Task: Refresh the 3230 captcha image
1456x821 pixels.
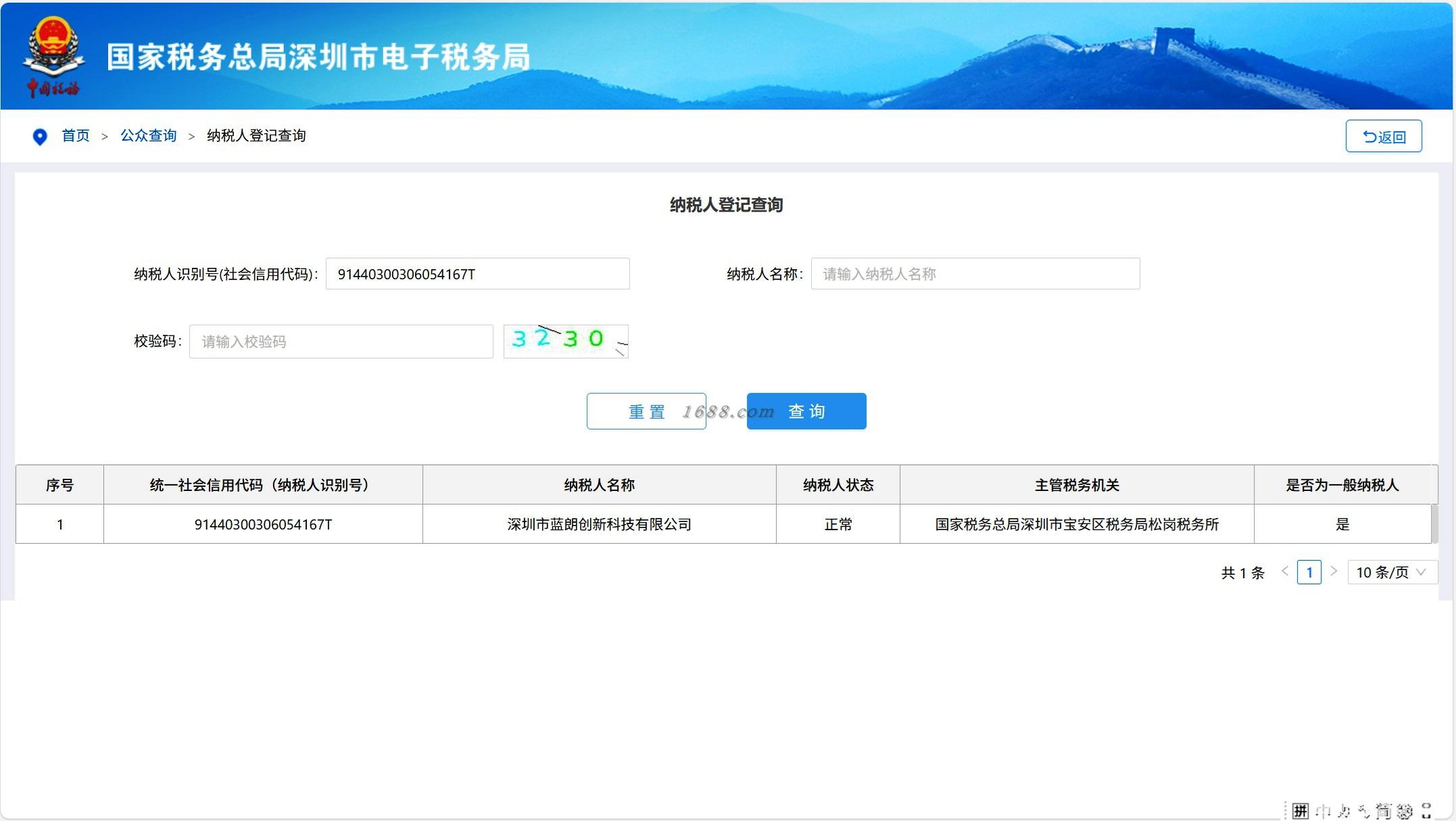Action: point(566,341)
